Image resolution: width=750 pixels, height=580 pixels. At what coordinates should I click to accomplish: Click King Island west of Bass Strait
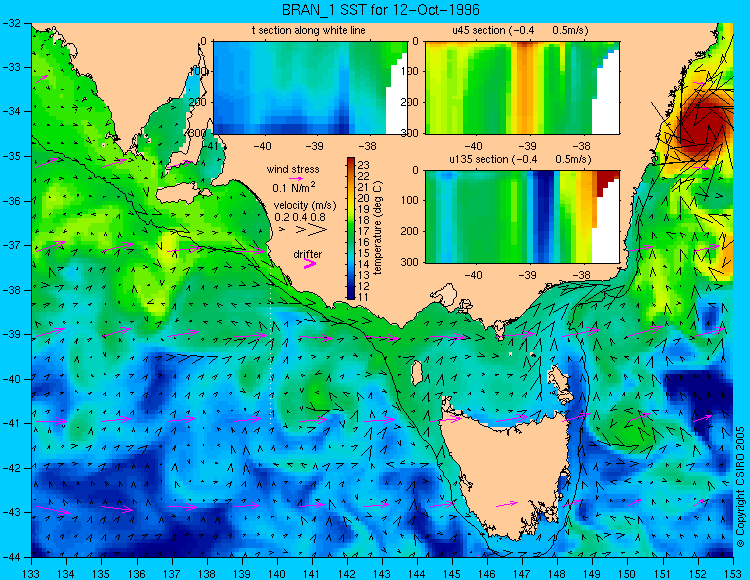pos(417,373)
